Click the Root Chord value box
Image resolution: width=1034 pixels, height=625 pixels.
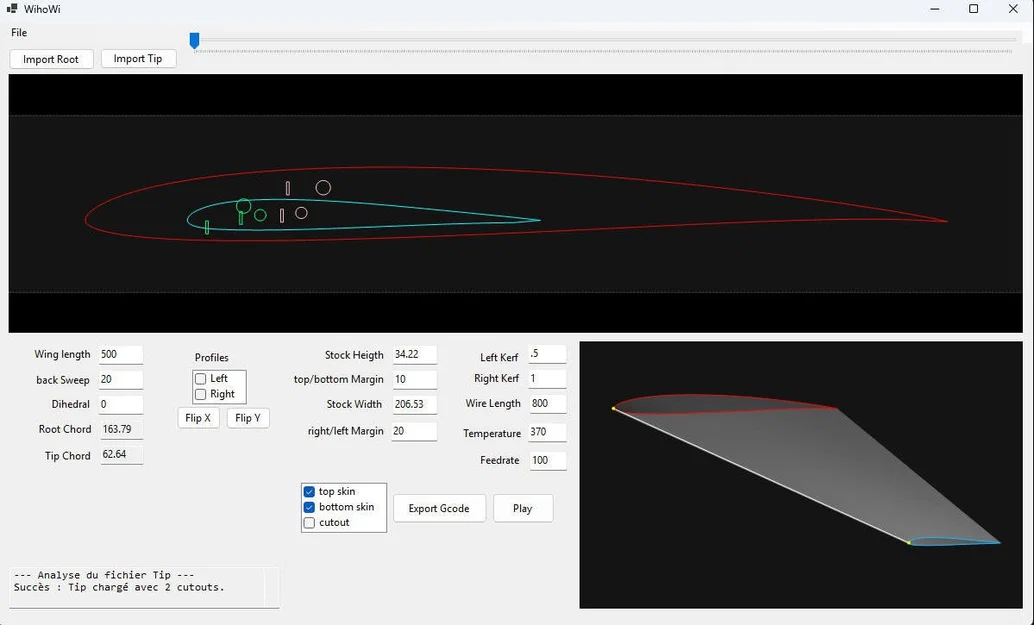tap(118, 428)
